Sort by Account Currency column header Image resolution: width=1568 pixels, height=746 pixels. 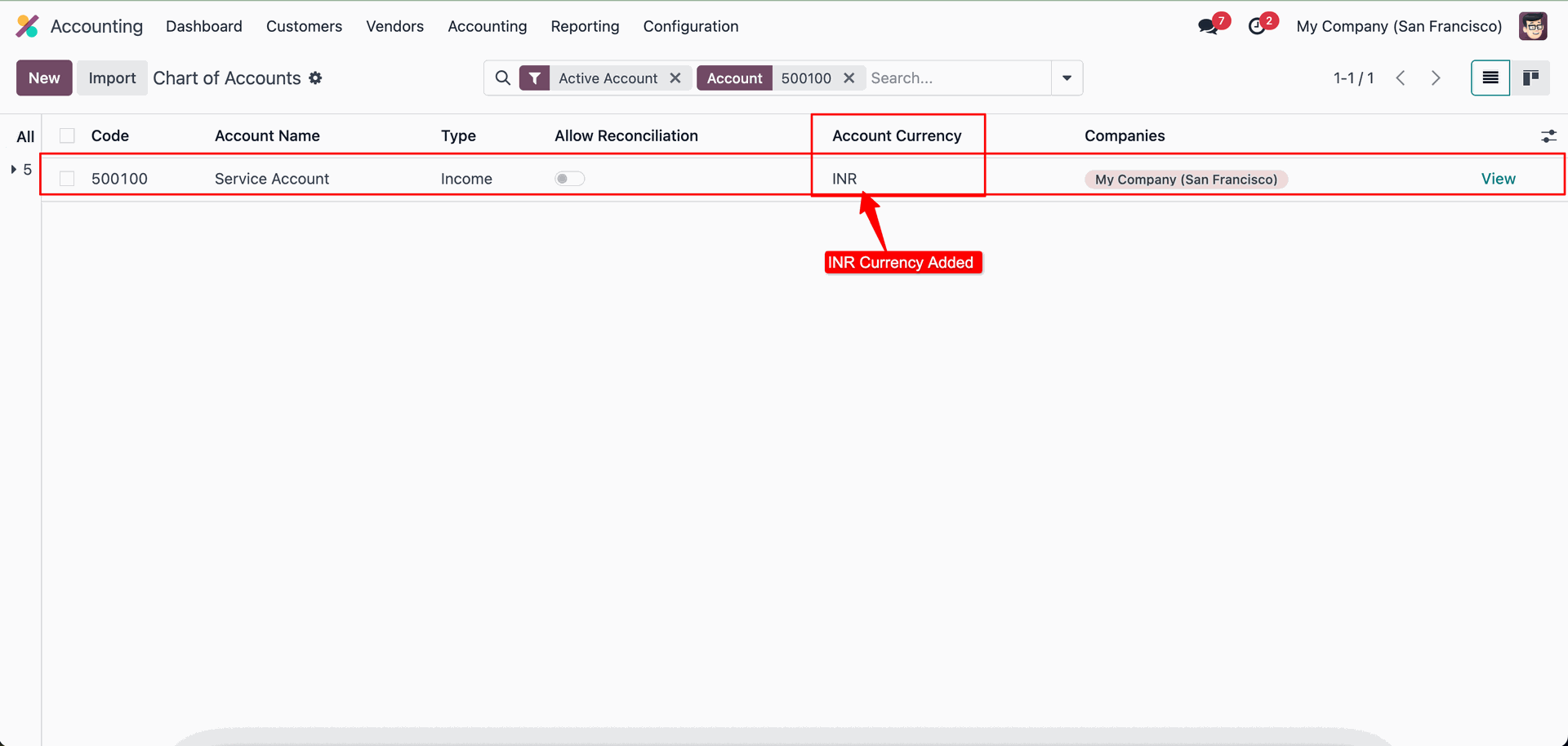[x=897, y=135]
